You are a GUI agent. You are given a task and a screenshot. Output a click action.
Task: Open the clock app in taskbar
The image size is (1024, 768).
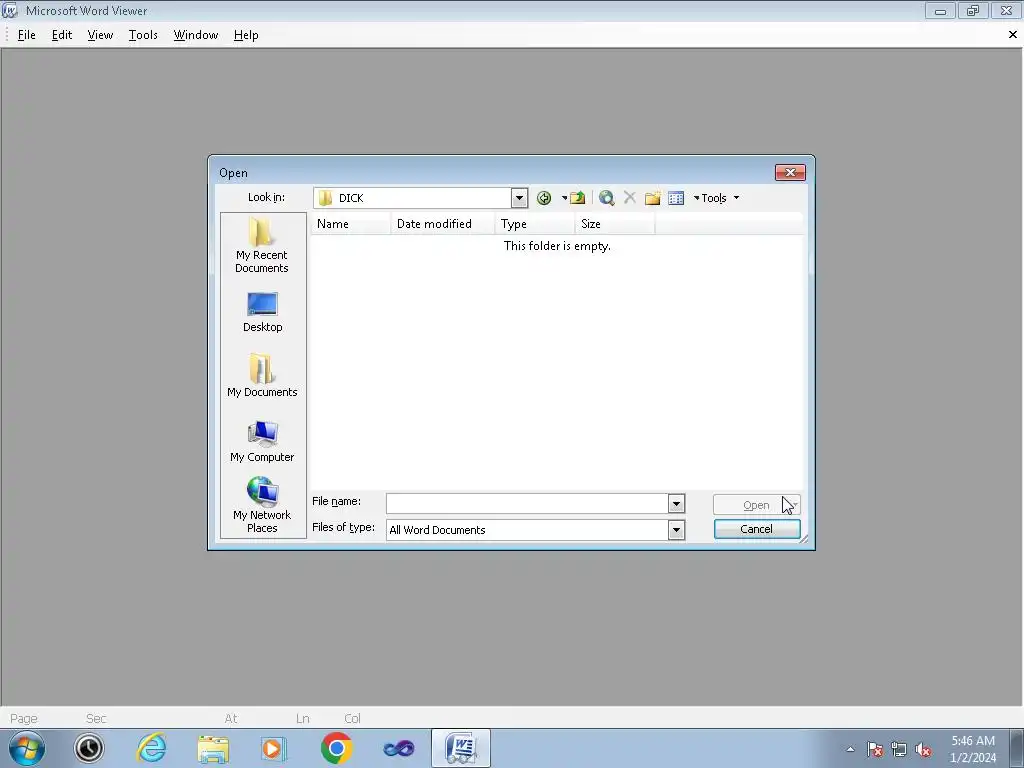89,748
